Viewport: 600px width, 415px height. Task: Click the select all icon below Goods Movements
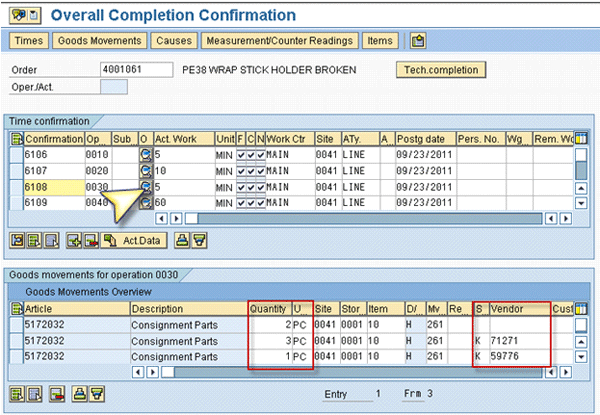[x=17, y=394]
